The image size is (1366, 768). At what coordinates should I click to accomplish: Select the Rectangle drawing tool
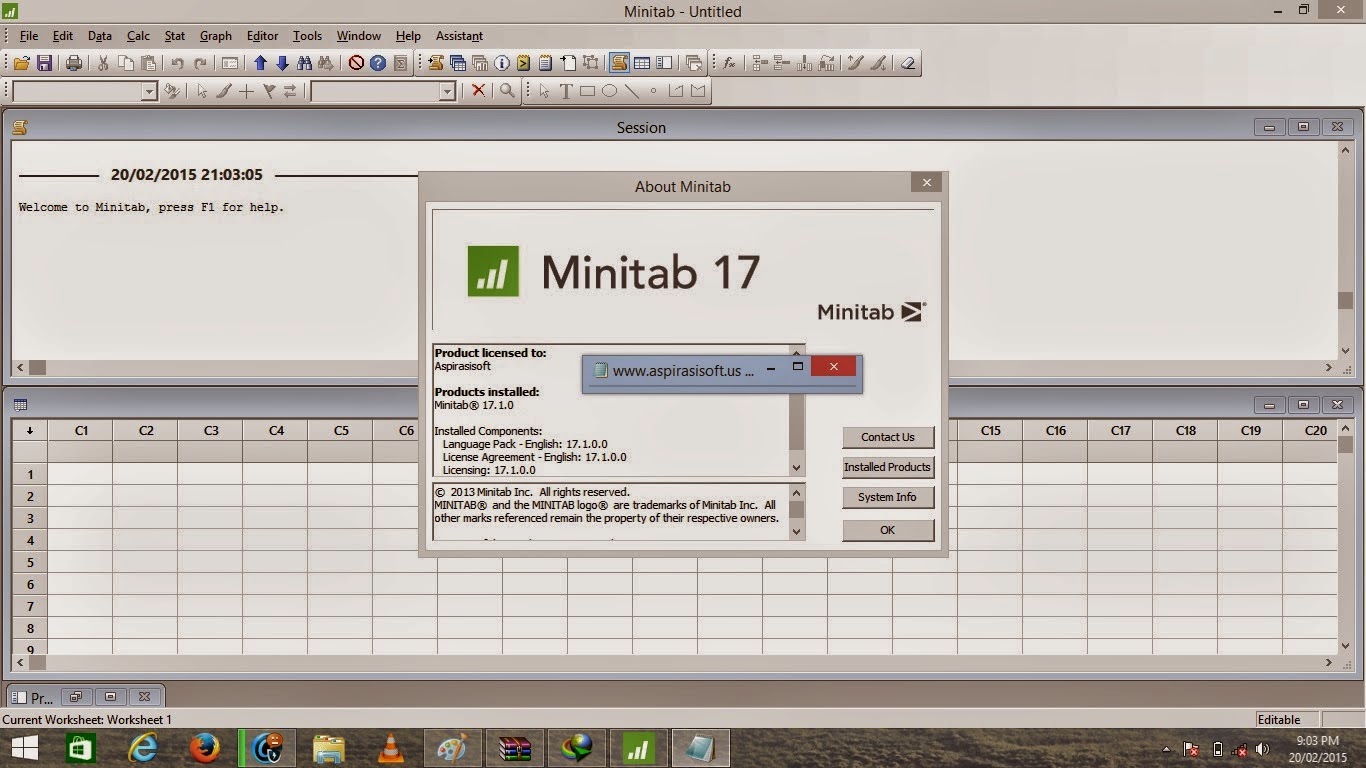pyautogui.click(x=588, y=91)
